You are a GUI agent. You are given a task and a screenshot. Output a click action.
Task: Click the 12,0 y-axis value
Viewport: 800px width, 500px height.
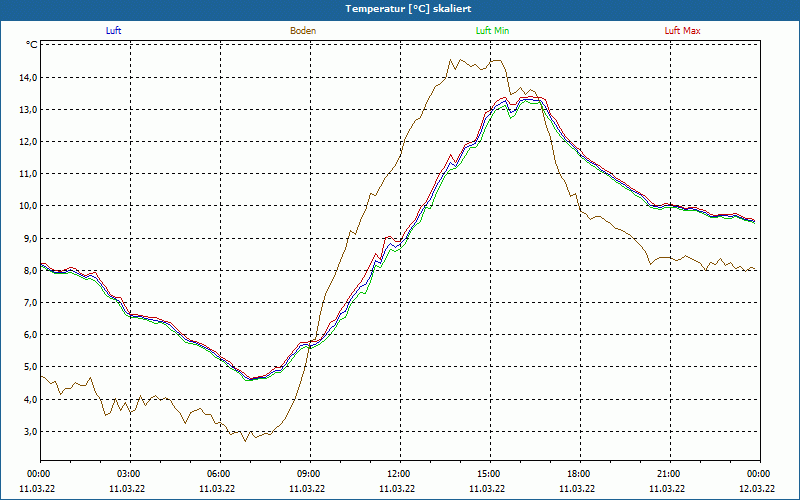pos(29,142)
